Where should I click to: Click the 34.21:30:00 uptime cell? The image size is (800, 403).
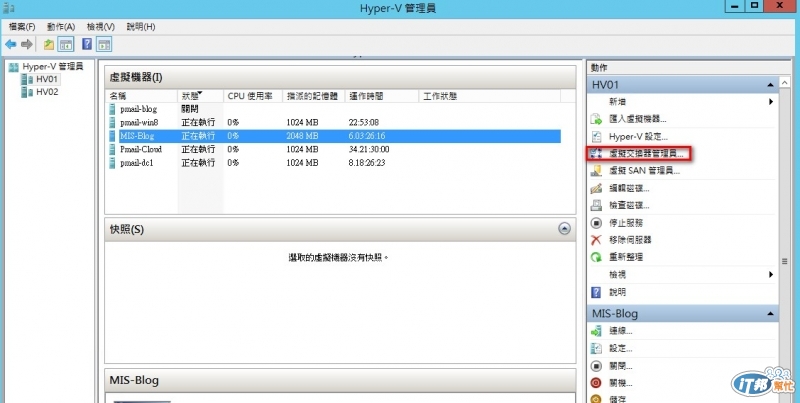click(369, 149)
